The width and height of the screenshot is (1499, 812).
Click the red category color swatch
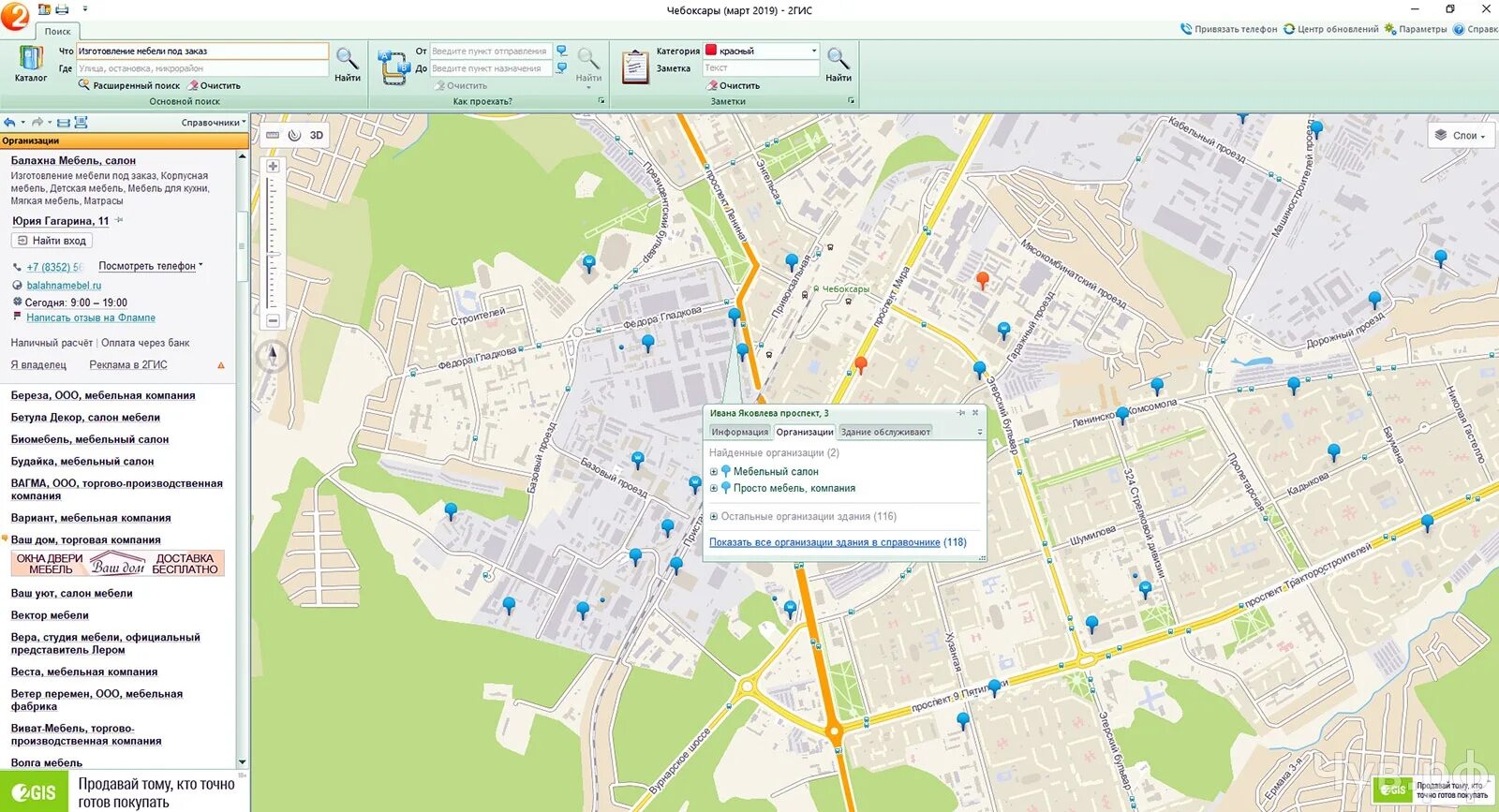coord(711,51)
